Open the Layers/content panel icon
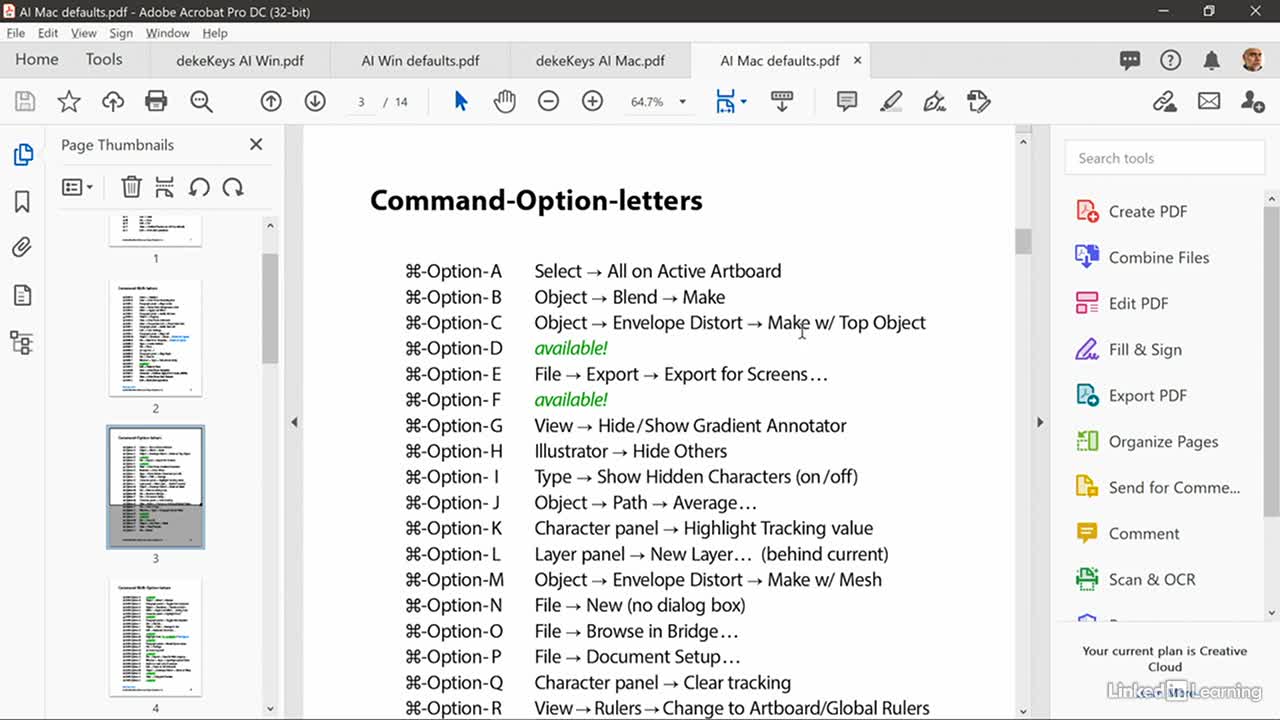Screen dimensions: 1280x720 (22, 296)
